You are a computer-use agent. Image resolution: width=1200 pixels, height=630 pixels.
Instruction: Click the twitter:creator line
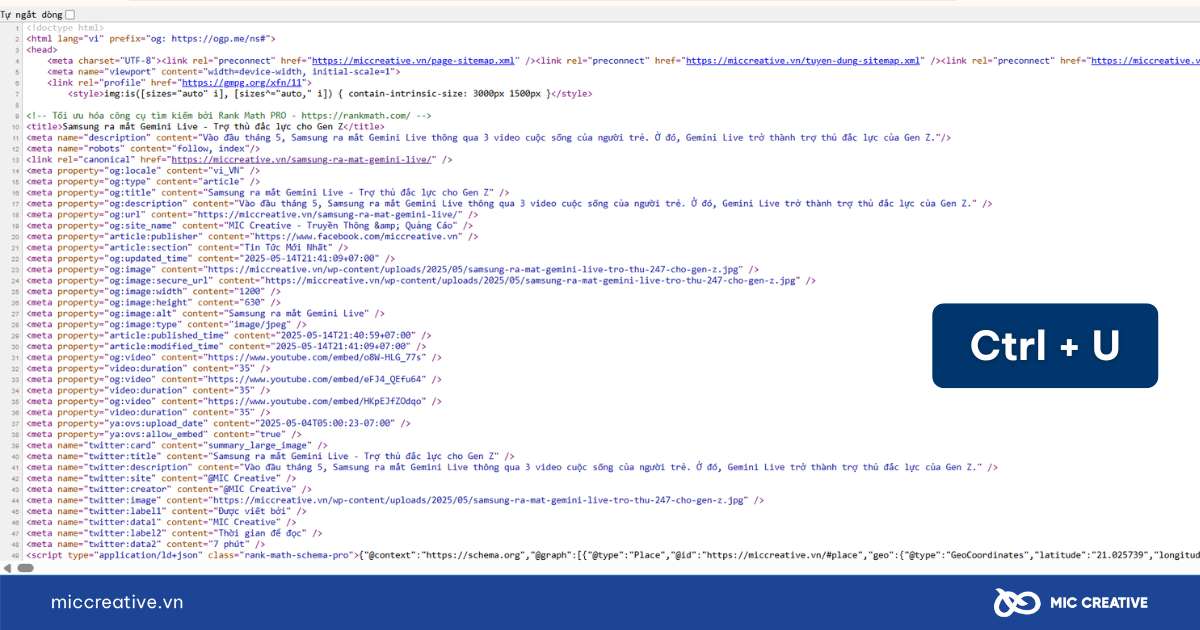[168, 489]
